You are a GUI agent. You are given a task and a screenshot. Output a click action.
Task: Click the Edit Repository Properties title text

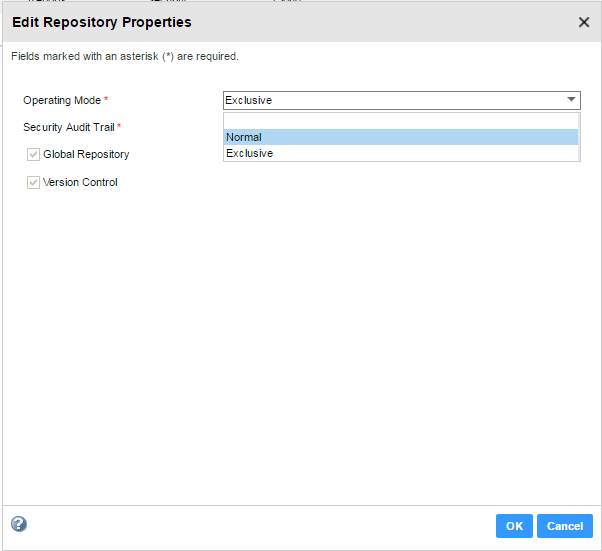coord(101,22)
